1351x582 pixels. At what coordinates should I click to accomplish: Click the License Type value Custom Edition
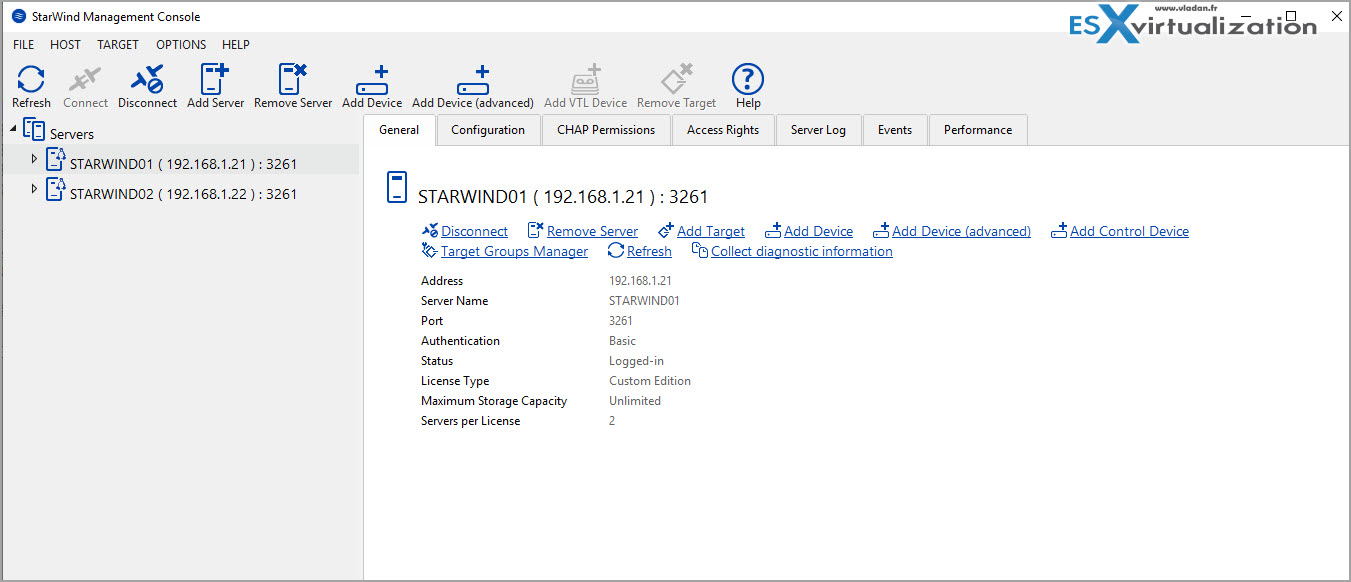(650, 381)
